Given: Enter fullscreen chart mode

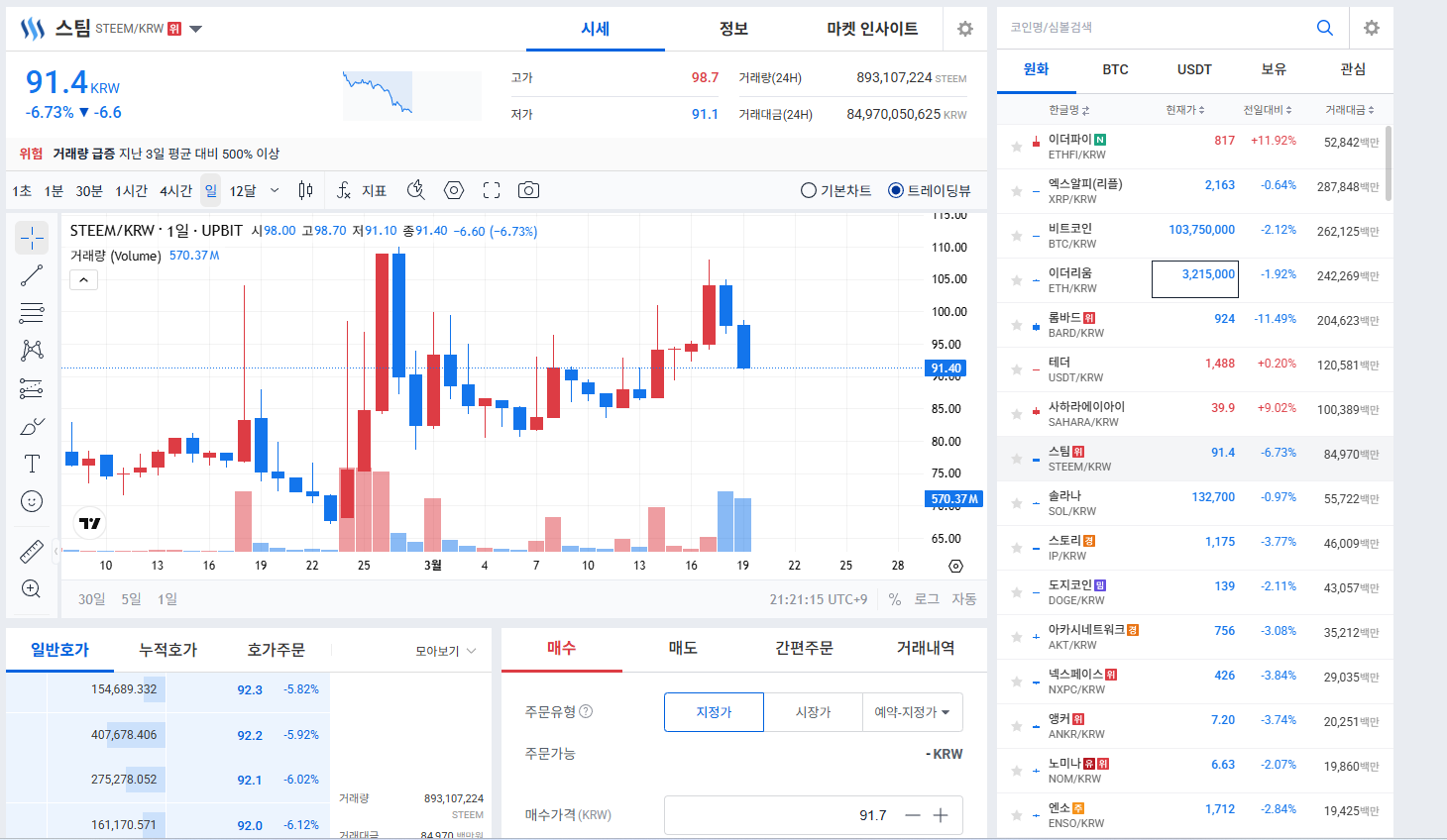Looking at the screenshot, I should [x=492, y=190].
